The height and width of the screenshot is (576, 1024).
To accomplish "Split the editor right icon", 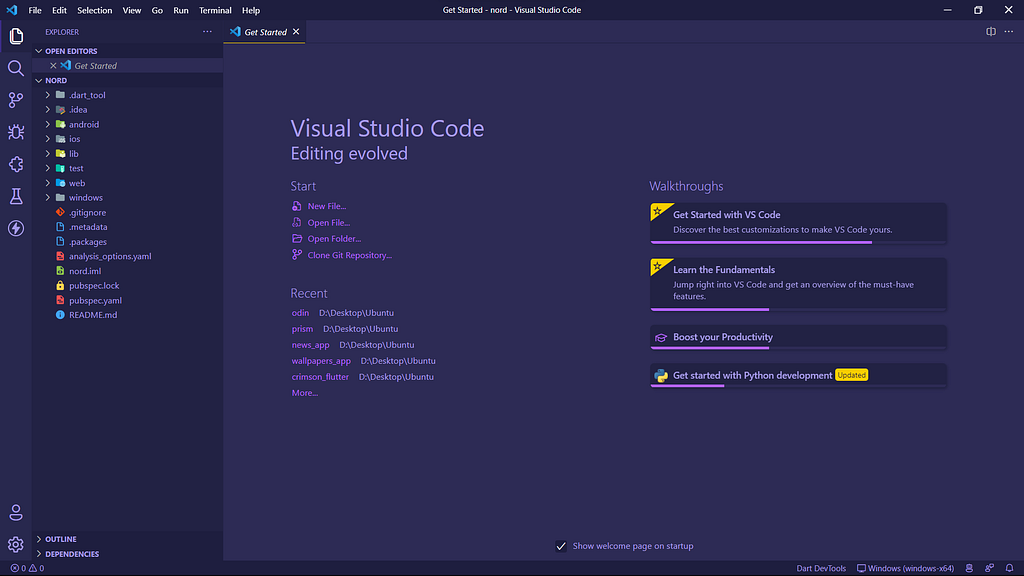I will coord(991,31).
